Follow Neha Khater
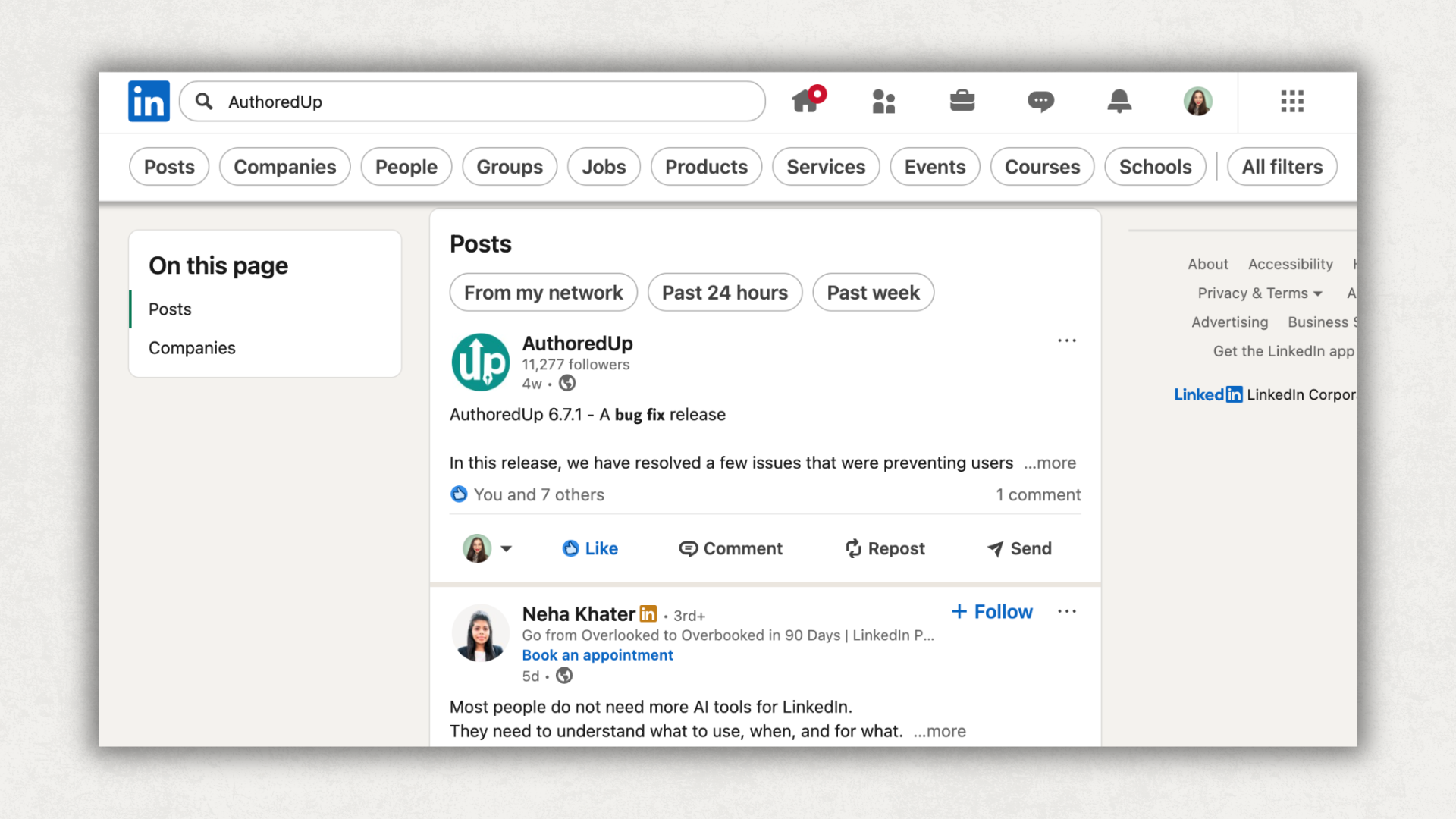The height and width of the screenshot is (819, 1456). point(992,611)
